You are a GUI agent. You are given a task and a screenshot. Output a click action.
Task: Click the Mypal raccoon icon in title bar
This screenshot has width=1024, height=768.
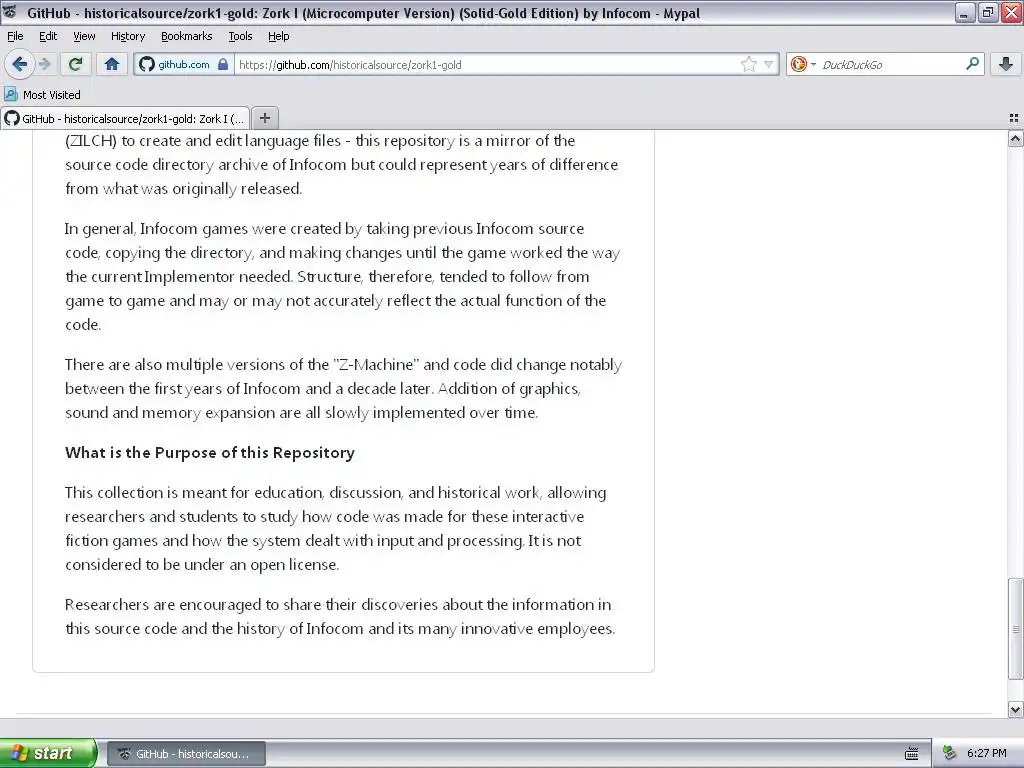point(10,12)
